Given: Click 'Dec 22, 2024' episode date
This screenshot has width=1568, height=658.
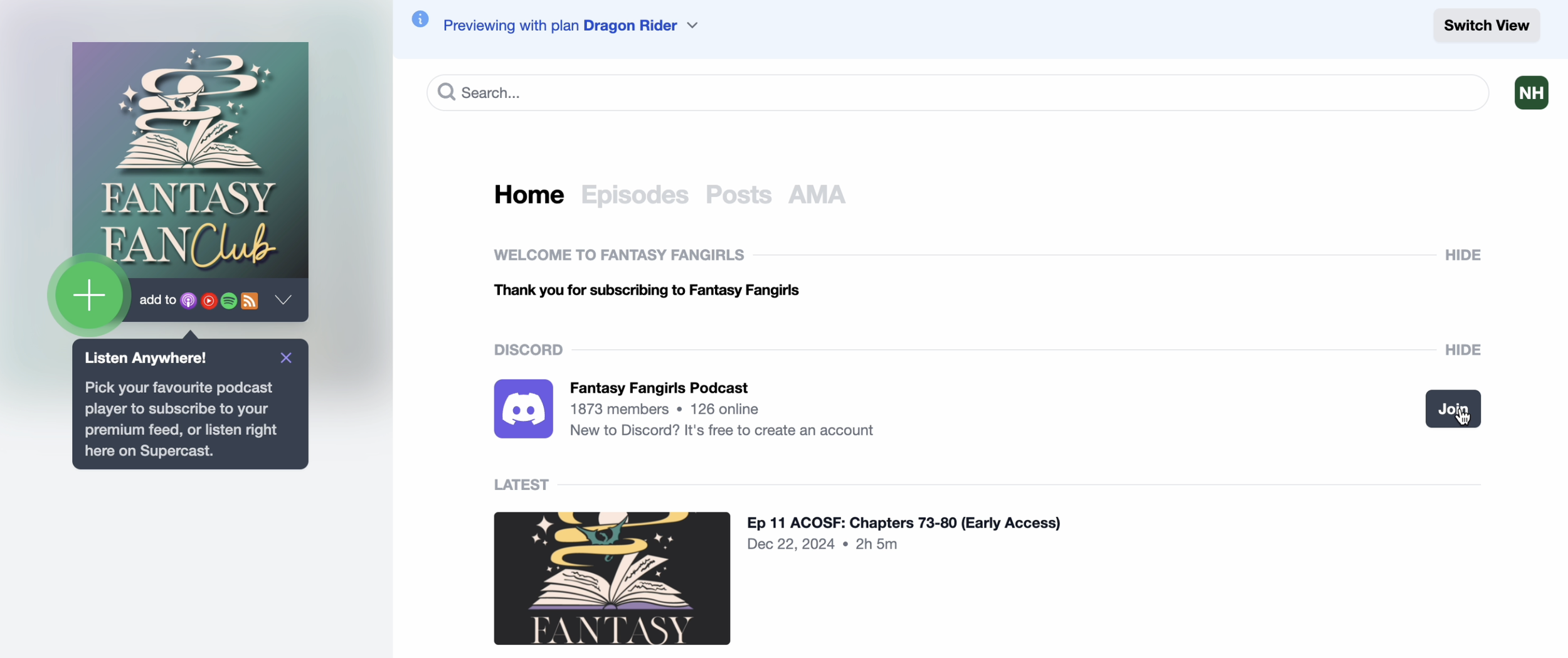Looking at the screenshot, I should [790, 544].
